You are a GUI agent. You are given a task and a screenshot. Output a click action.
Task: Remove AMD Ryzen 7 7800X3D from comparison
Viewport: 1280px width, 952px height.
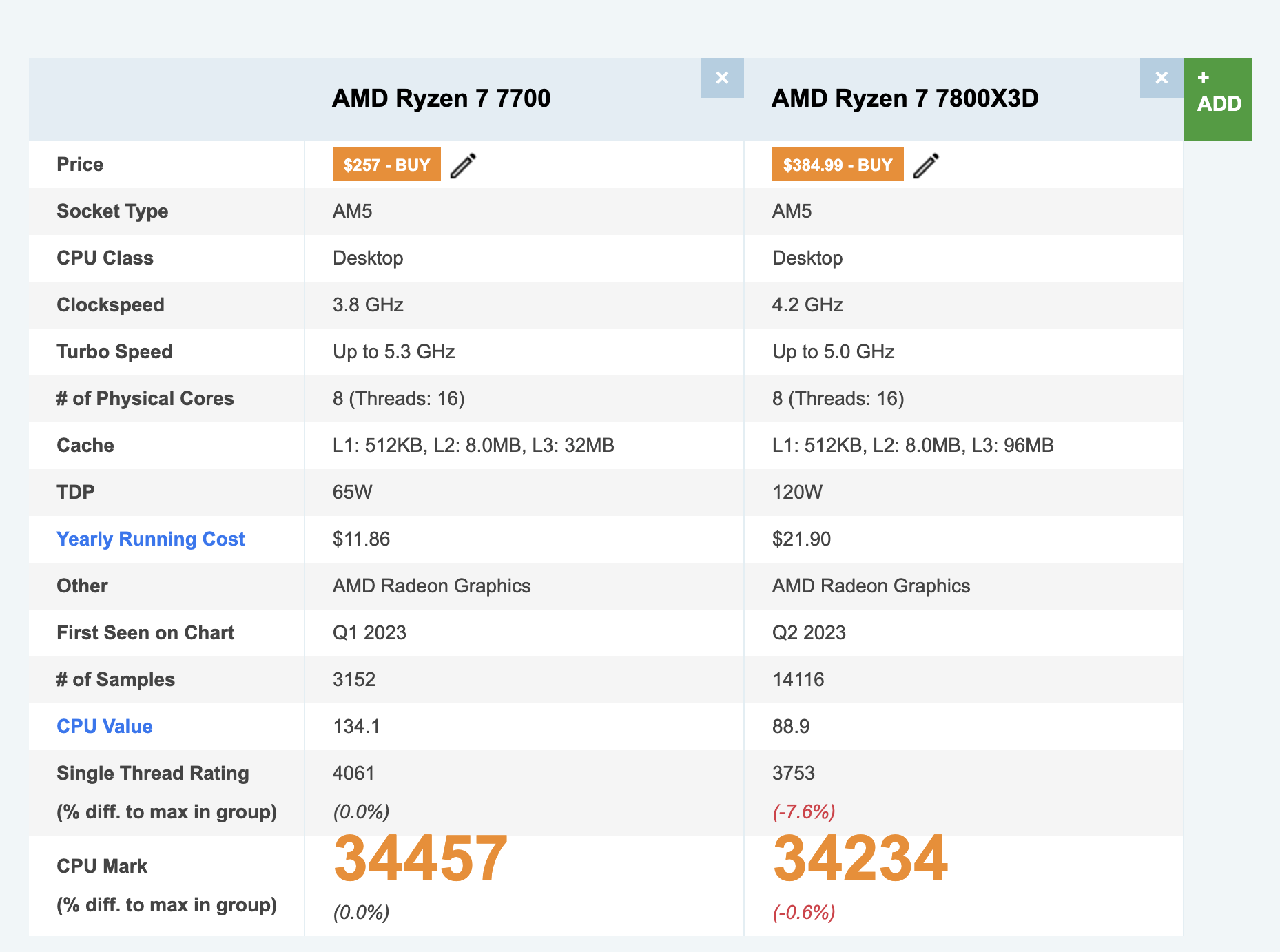pyautogui.click(x=1162, y=78)
